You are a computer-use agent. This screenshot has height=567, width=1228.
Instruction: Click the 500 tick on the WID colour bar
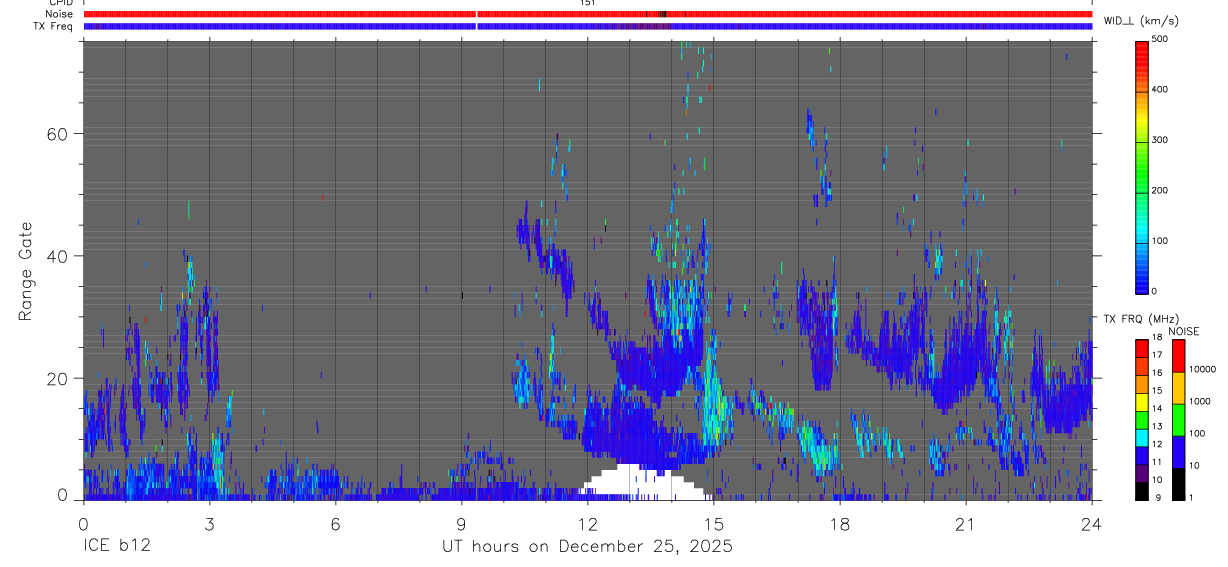(1160, 39)
